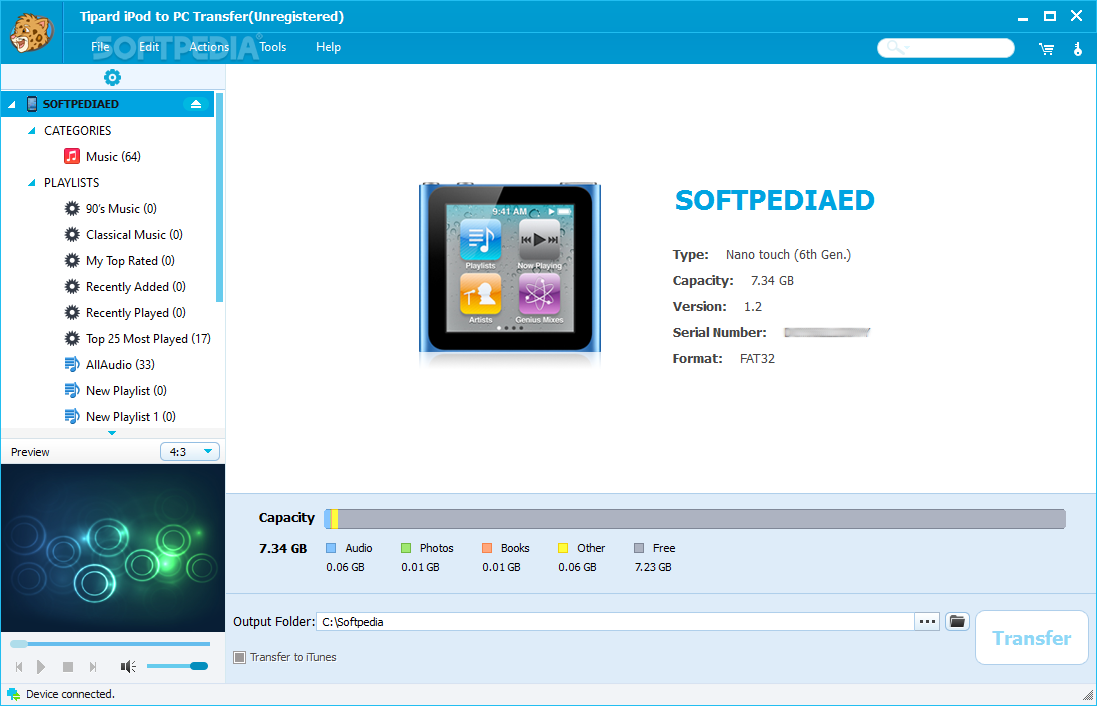Open the Edit menu
The image size is (1097, 706).
pyautogui.click(x=148, y=47)
